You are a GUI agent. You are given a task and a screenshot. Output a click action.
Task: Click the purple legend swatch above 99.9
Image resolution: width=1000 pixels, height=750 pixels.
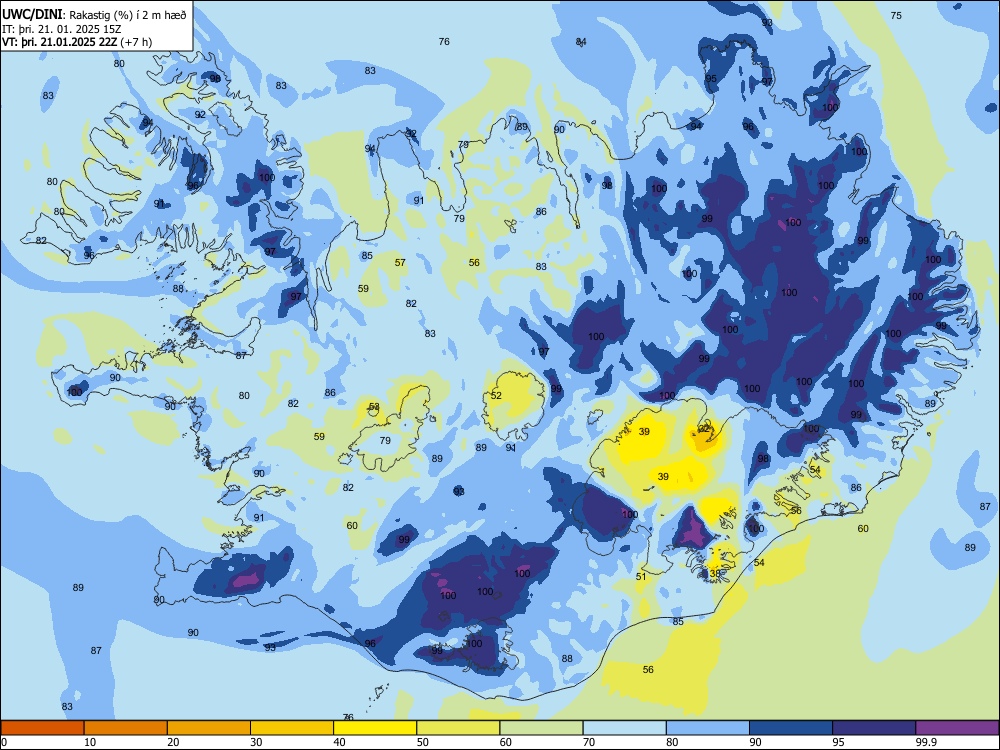click(957, 728)
